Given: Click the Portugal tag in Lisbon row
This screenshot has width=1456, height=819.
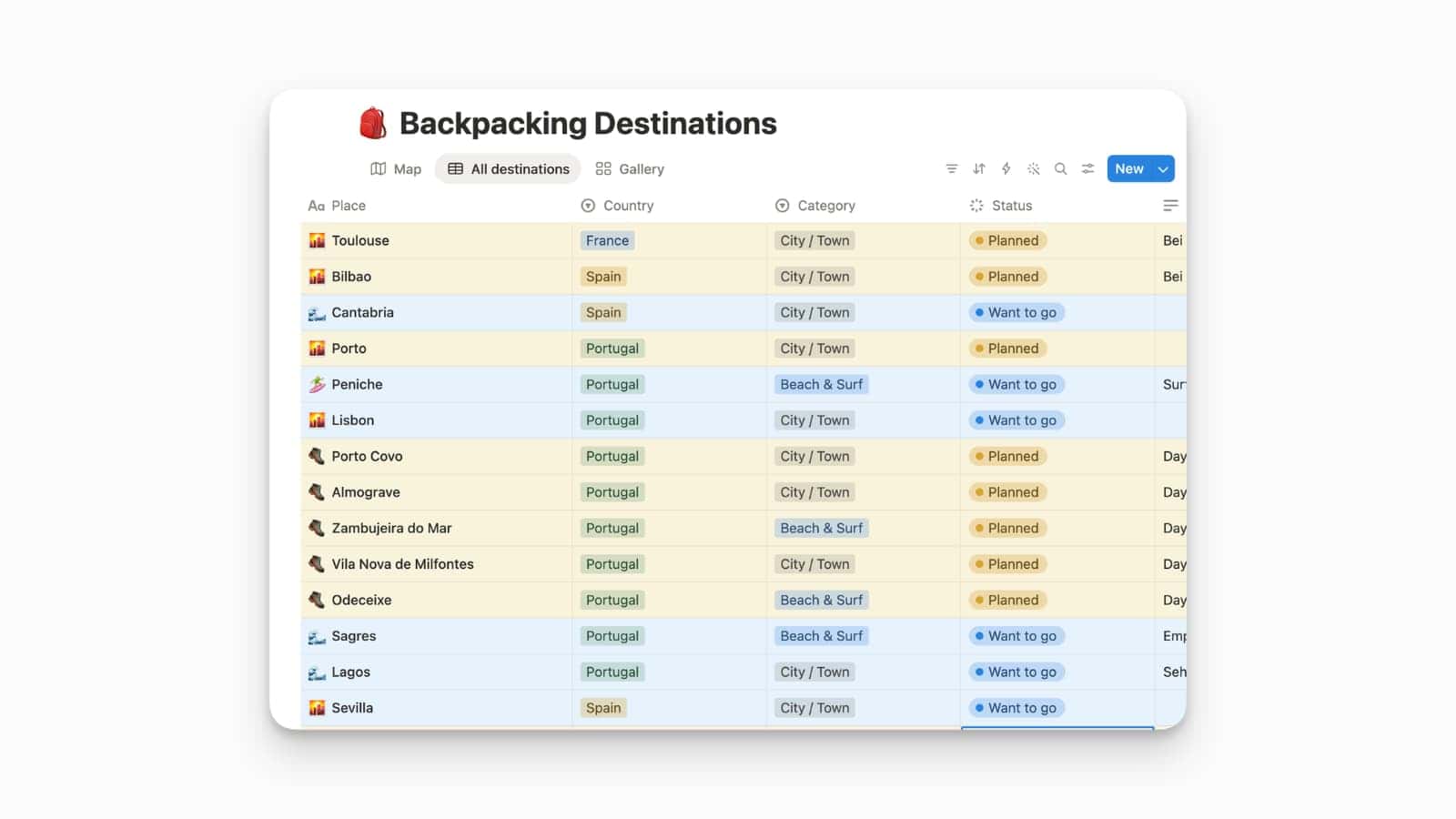Looking at the screenshot, I should (x=612, y=420).
